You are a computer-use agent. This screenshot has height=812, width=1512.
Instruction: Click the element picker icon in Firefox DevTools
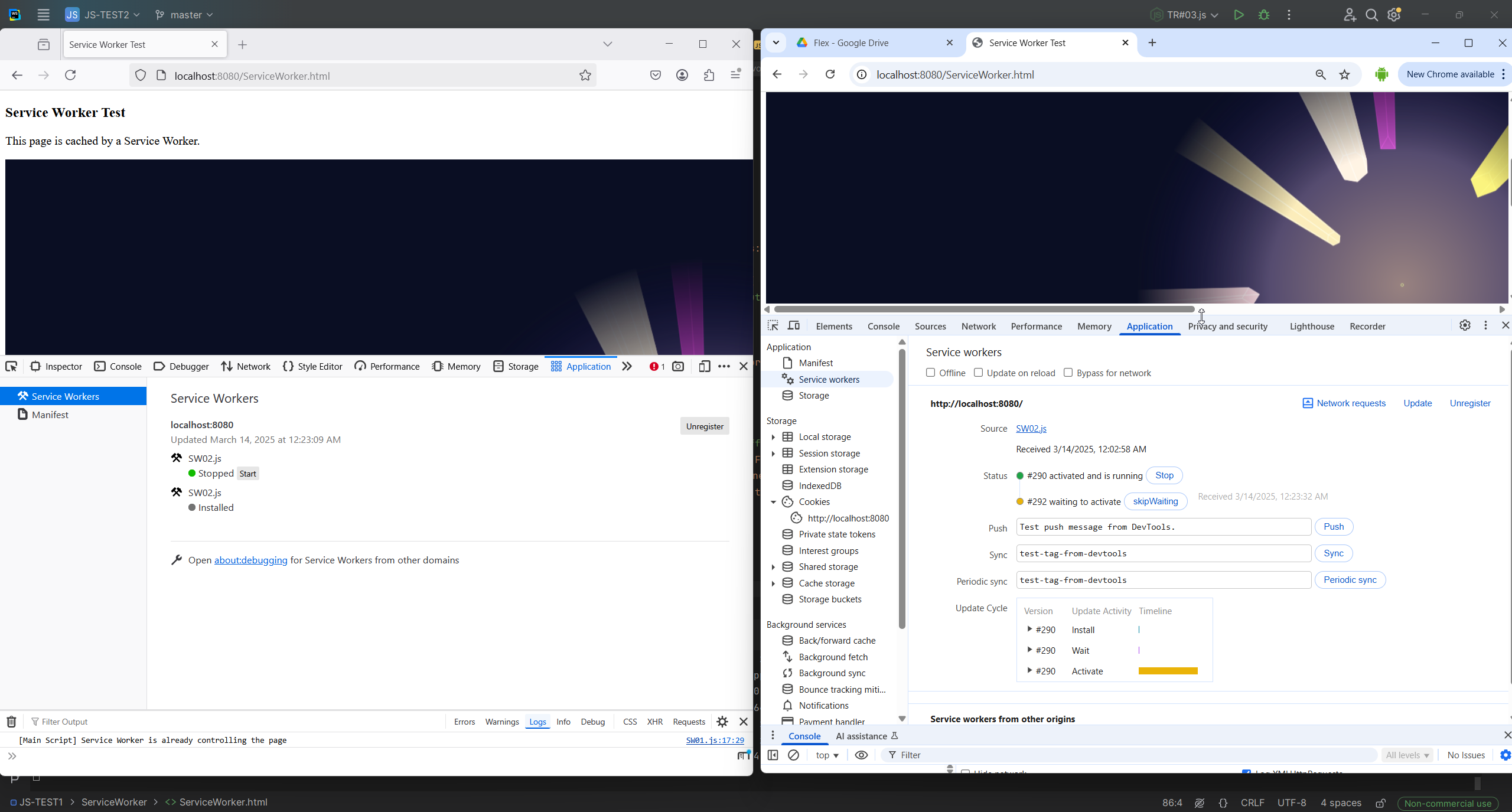(x=11, y=366)
